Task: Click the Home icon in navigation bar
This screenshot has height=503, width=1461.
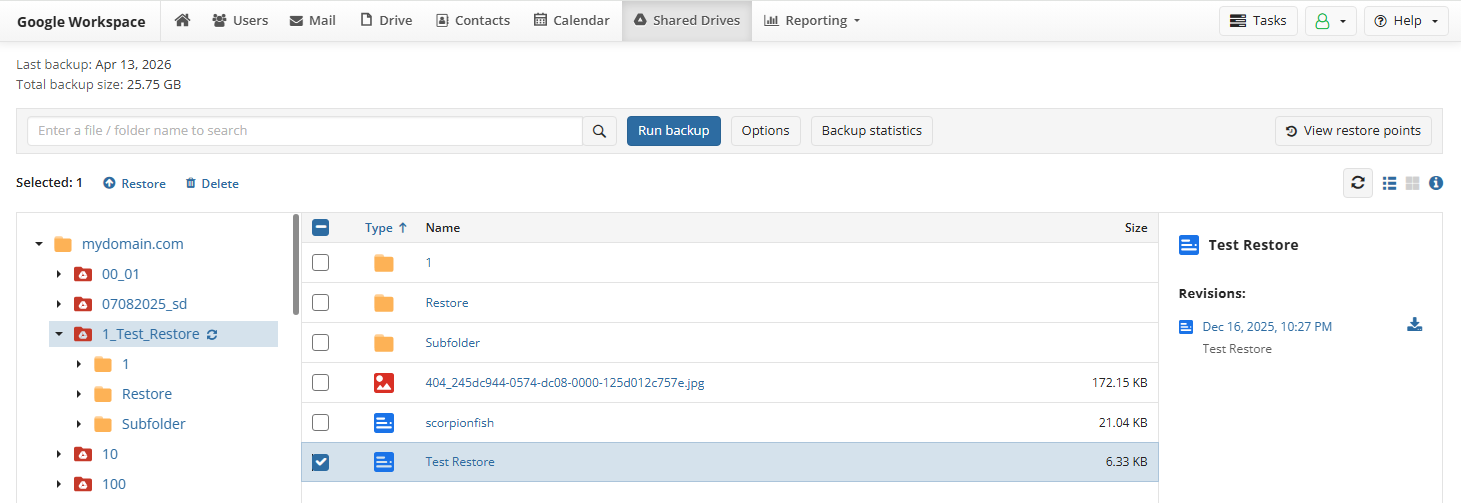Action: (182, 20)
